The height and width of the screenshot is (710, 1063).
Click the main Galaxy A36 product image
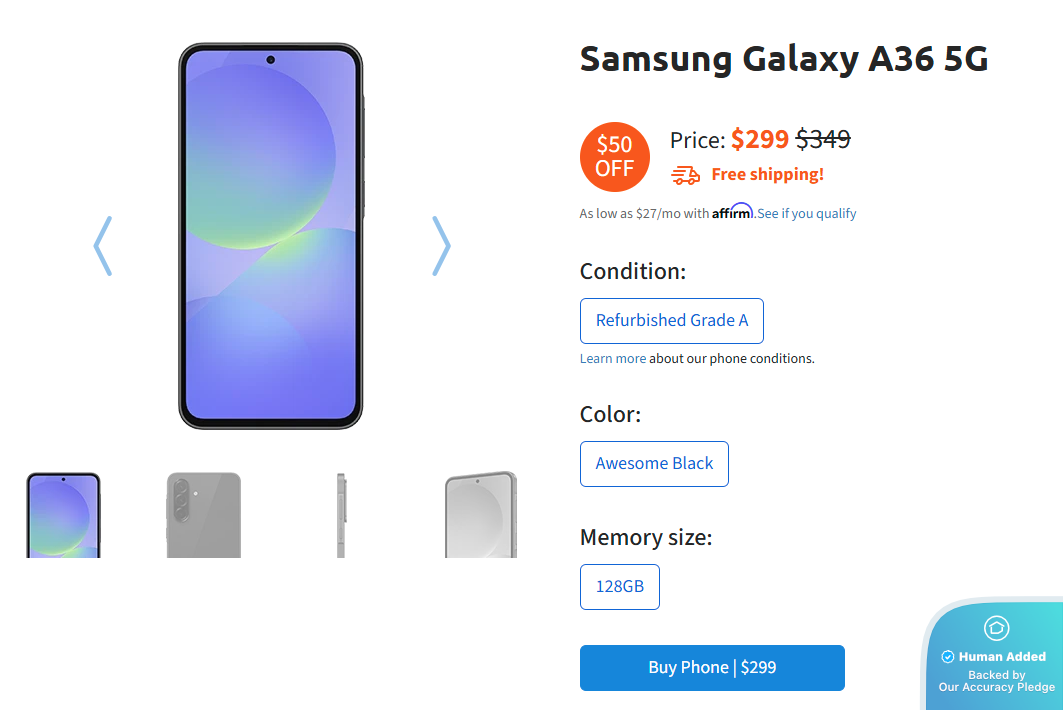coord(270,236)
